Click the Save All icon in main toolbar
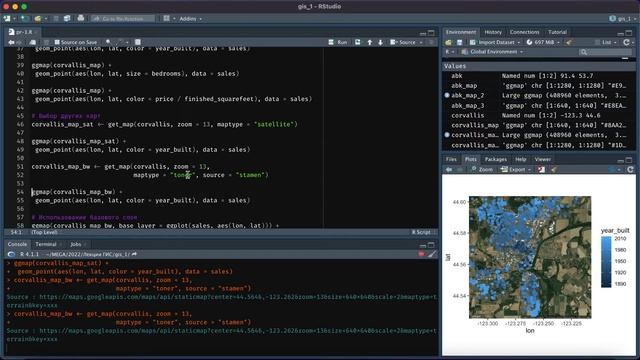 (67, 18)
